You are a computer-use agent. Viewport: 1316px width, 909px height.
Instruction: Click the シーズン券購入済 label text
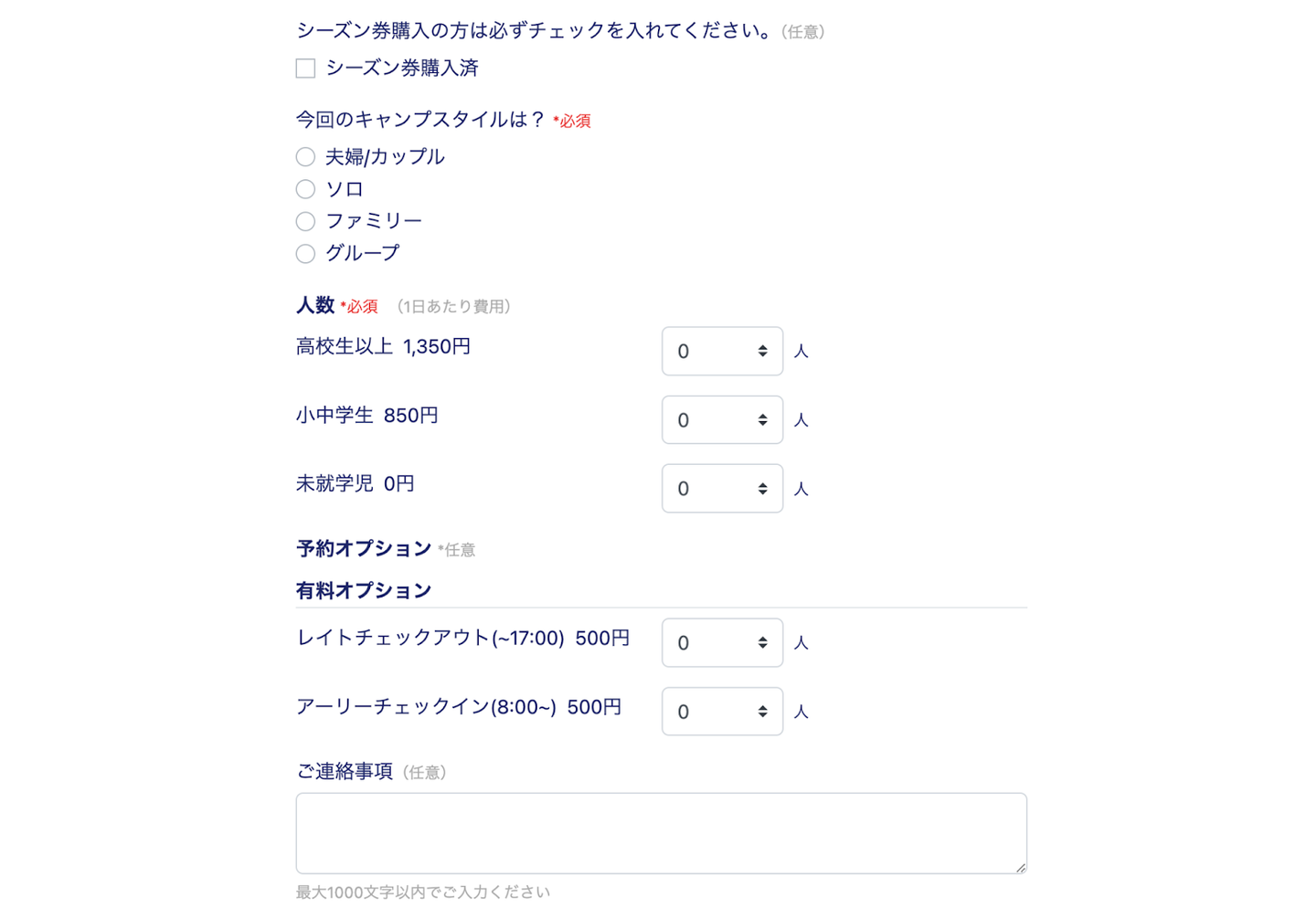402,69
